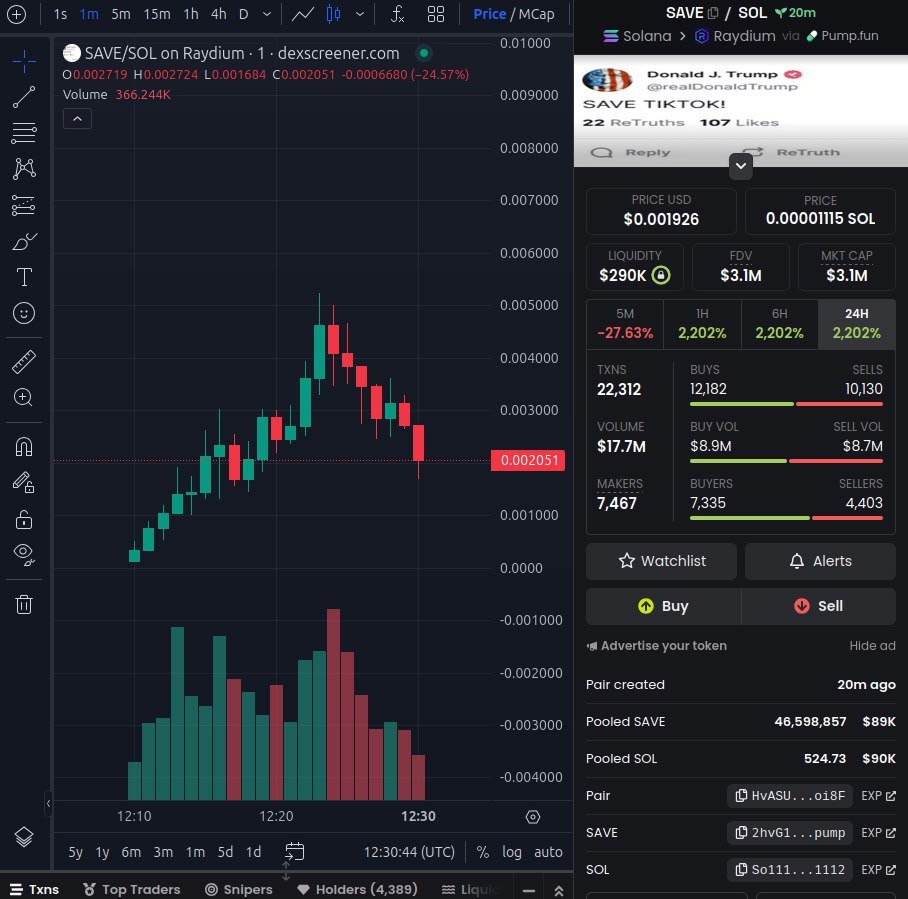Toggle stay in drawing mode
Screen dimensions: 908x899
[24, 483]
